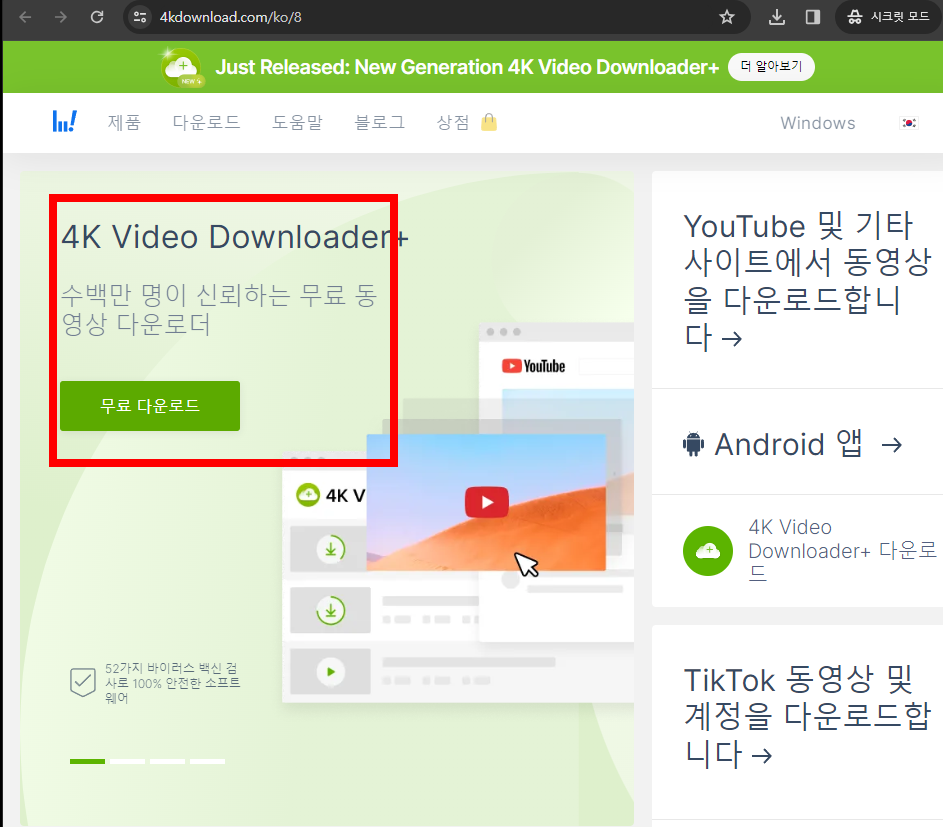
Task: Click the browser forward arrow
Action: point(61,17)
